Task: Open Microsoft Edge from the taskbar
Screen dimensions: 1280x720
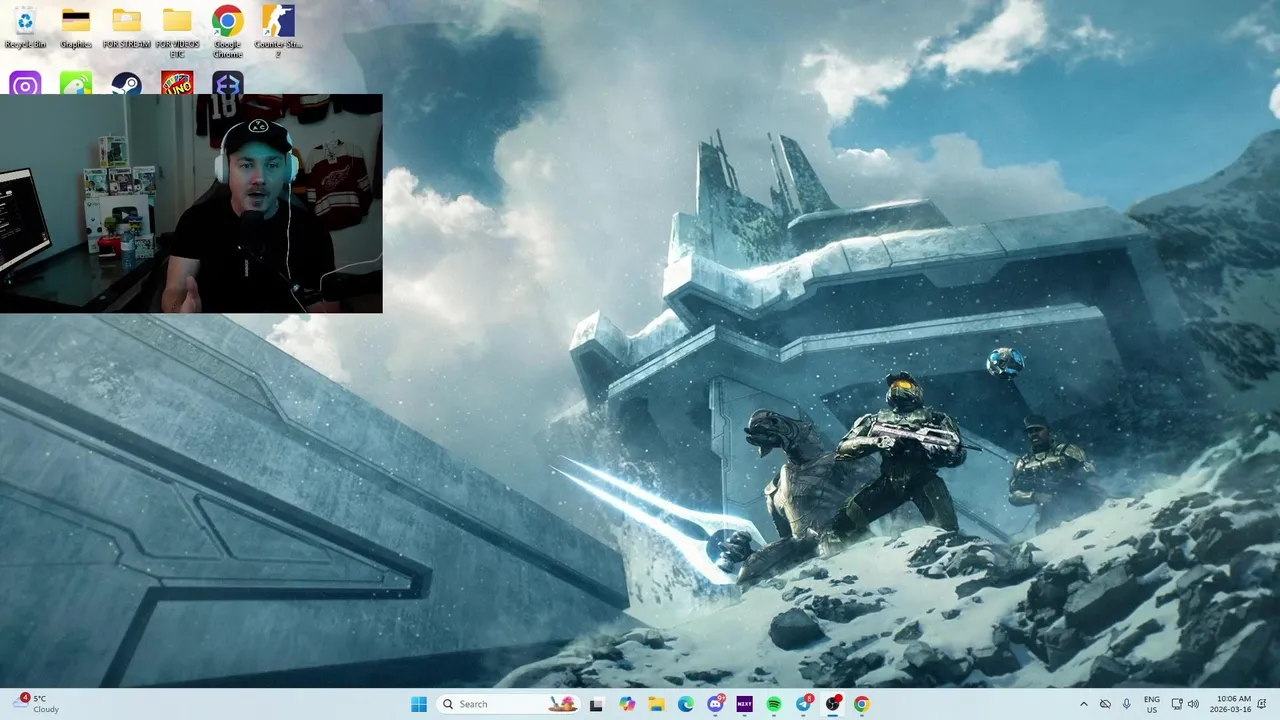Action: point(686,704)
